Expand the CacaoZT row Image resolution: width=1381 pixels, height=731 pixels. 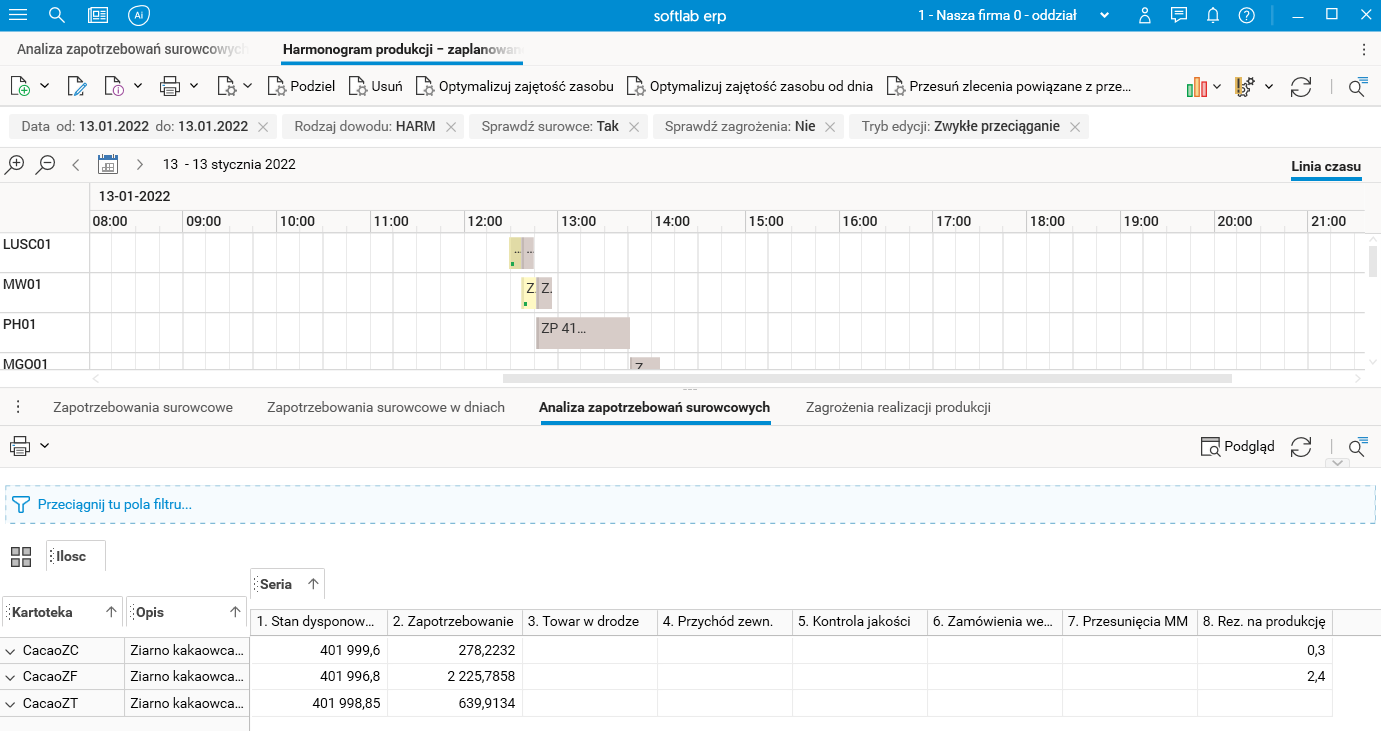coord(11,704)
